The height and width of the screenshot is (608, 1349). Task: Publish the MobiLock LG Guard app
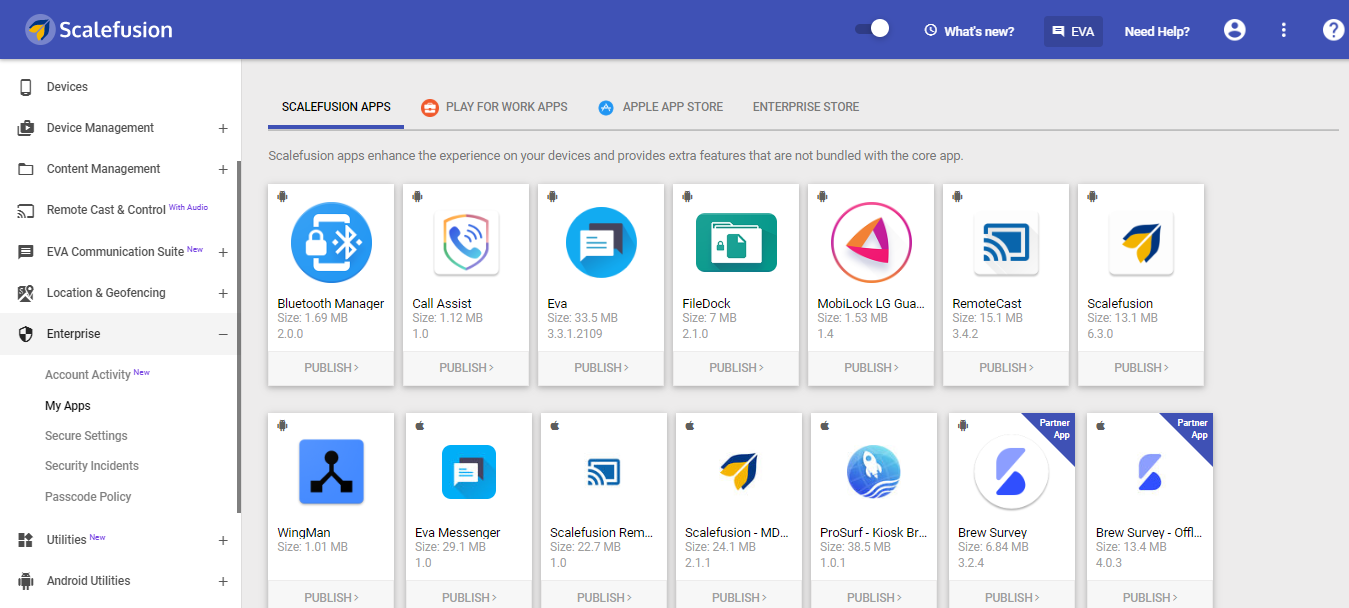pyautogui.click(x=871, y=368)
